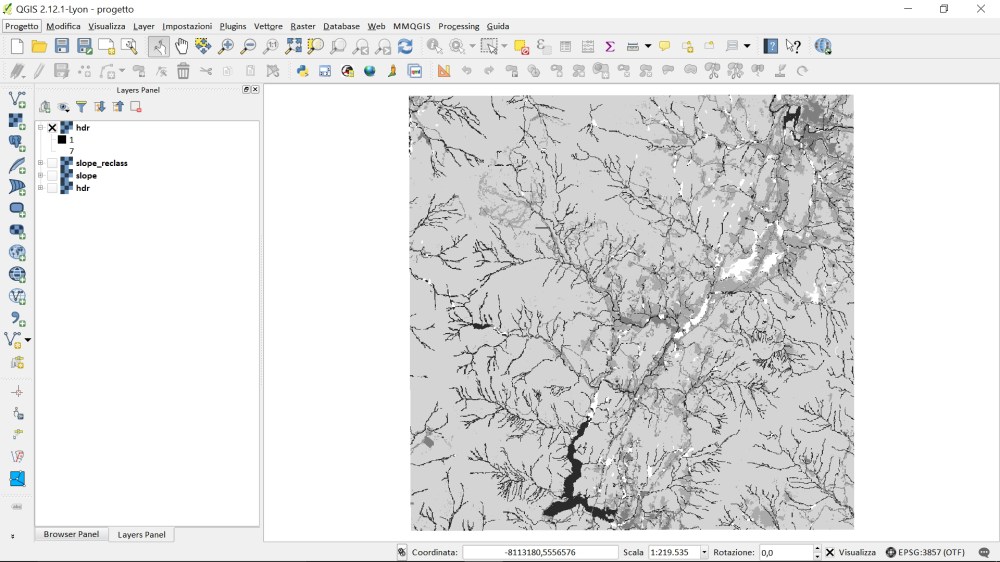This screenshot has width=1000, height=562.
Task: Click the filter legend funnel icon
Action: coord(81,107)
